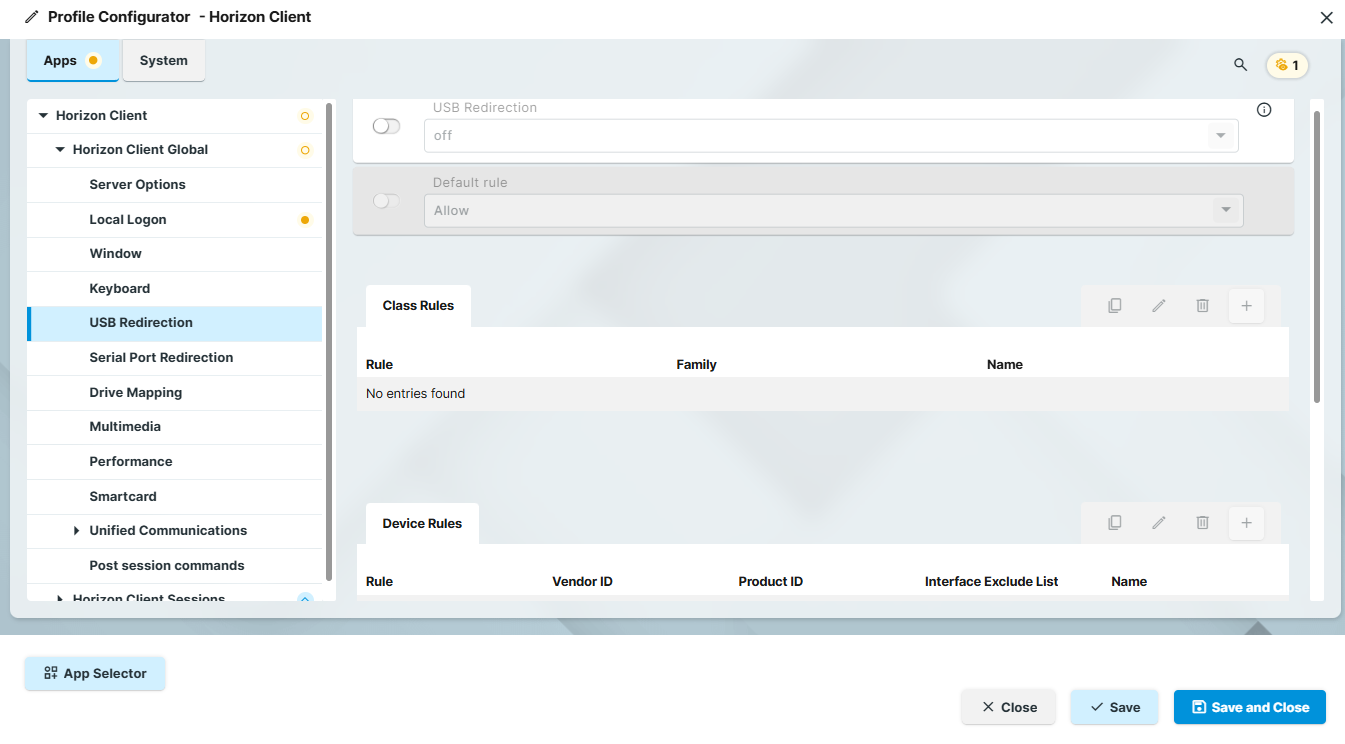Switch to the Device Rules tab
Image resolution: width=1345 pixels, height=744 pixels.
421,522
